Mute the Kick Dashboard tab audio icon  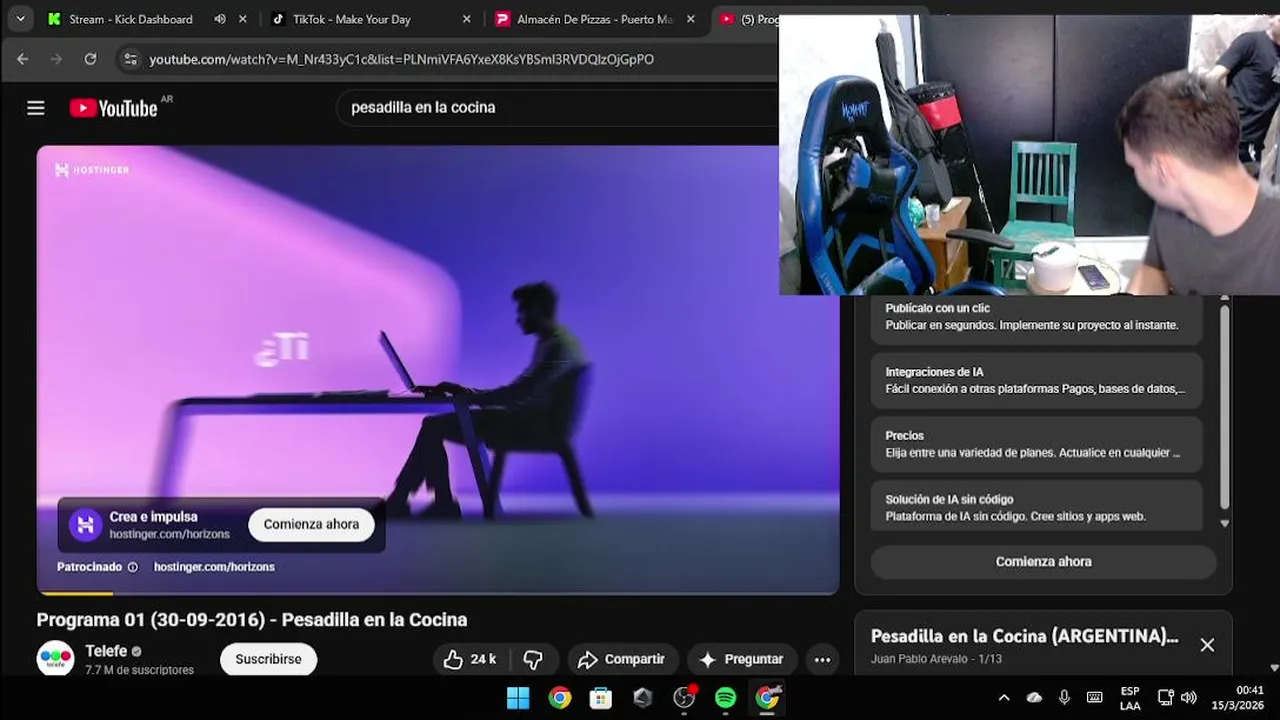tap(220, 19)
